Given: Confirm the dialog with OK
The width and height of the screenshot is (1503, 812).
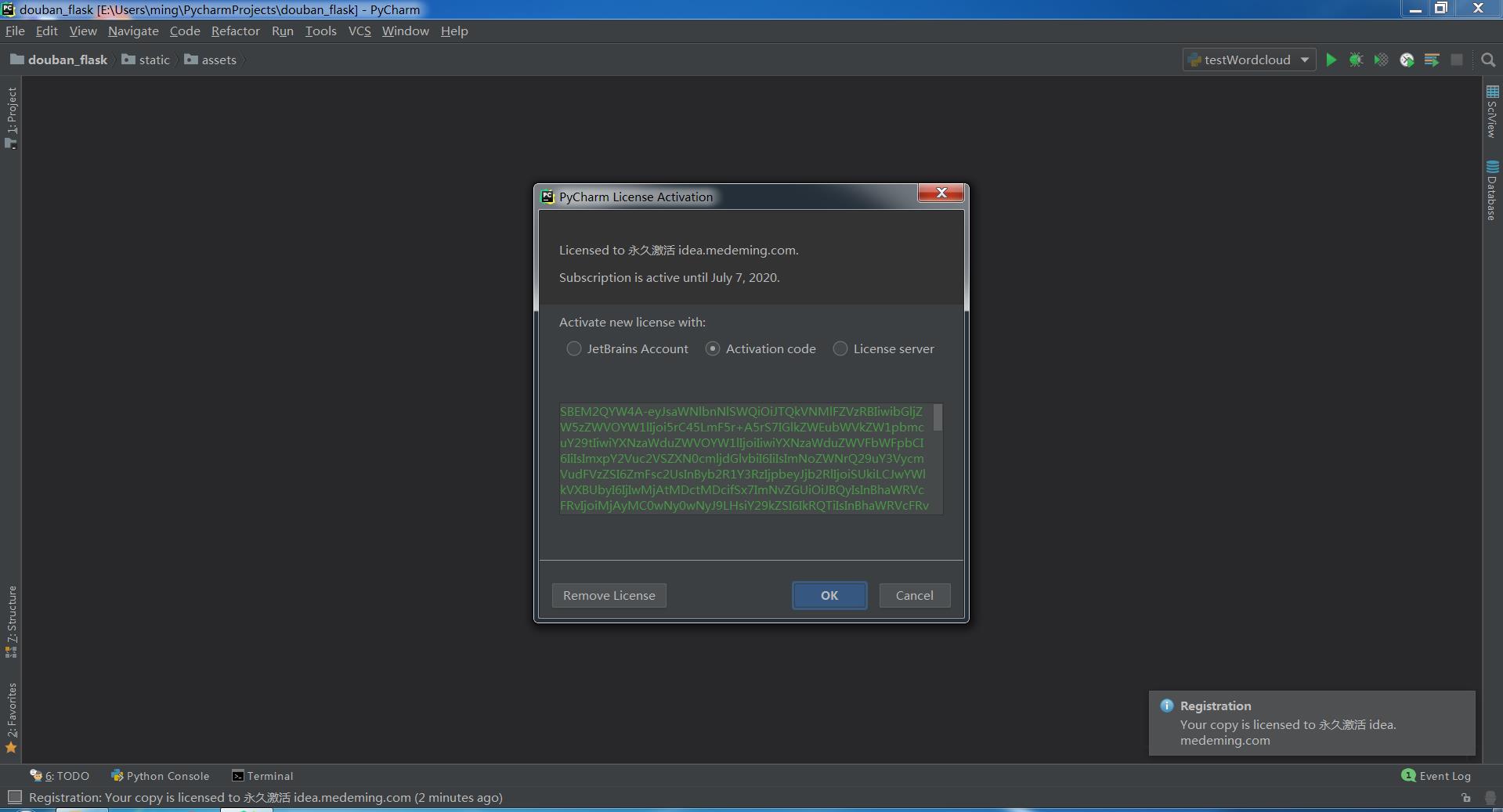Looking at the screenshot, I should [x=829, y=595].
